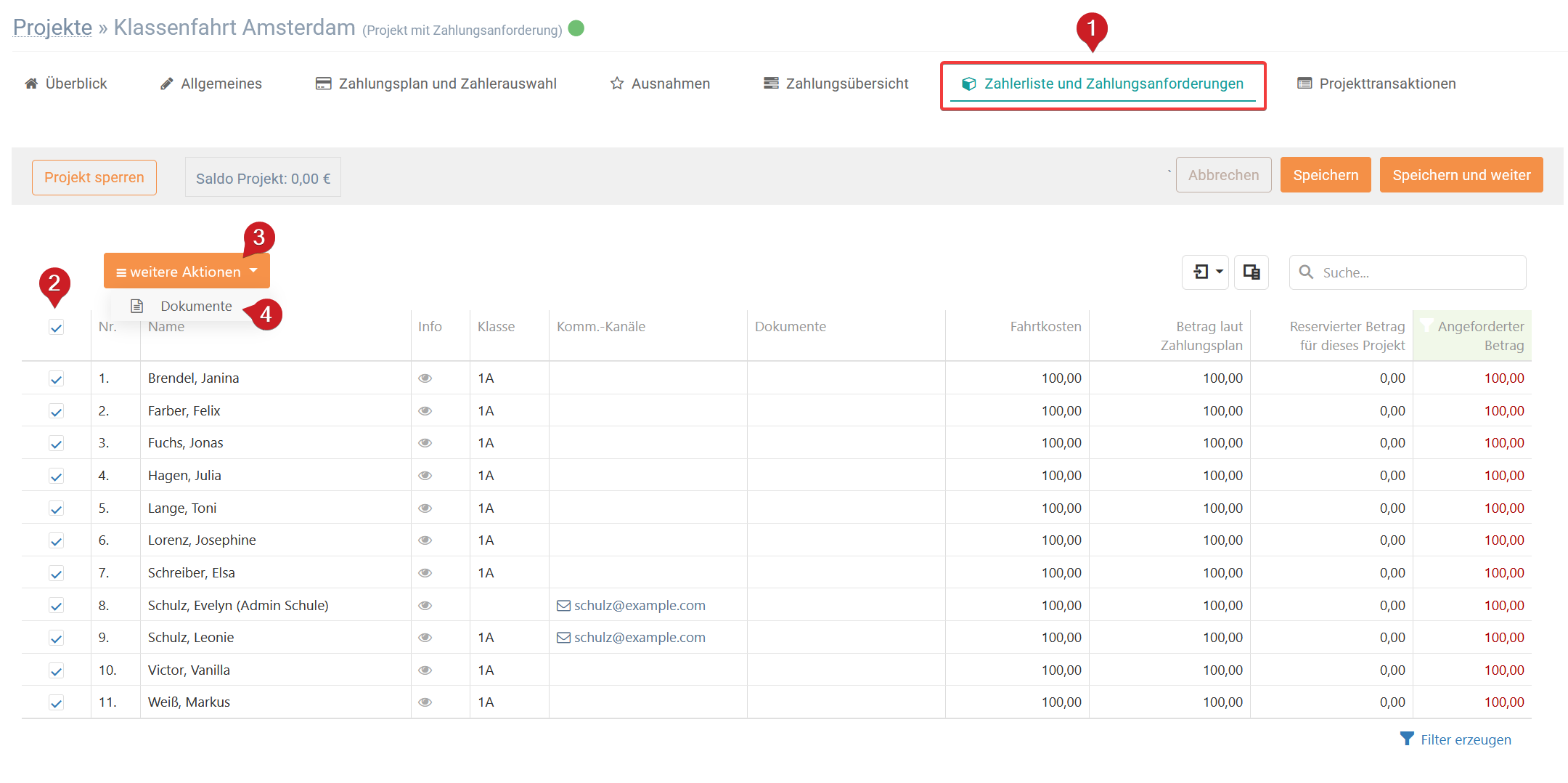This screenshot has height=783, width=1568.
Task: Uncheck the checkbox for Schulz, Leonie
Action: [x=56, y=638]
